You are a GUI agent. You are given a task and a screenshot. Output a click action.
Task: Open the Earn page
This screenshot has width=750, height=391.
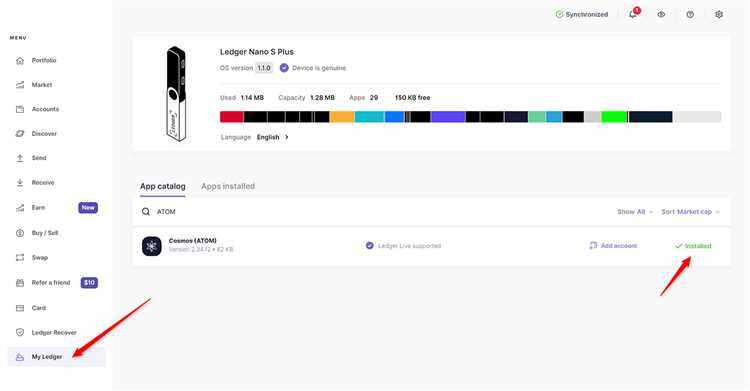point(38,208)
